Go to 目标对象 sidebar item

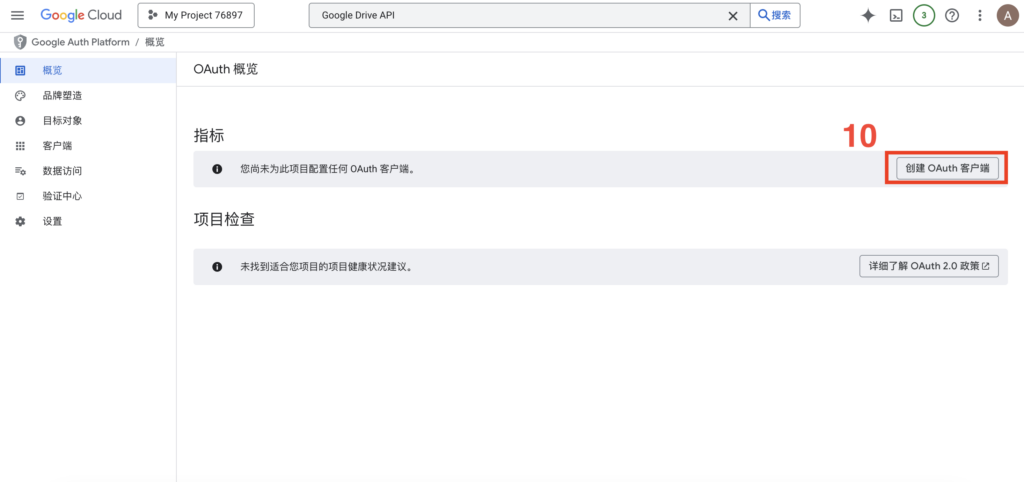click(62, 120)
